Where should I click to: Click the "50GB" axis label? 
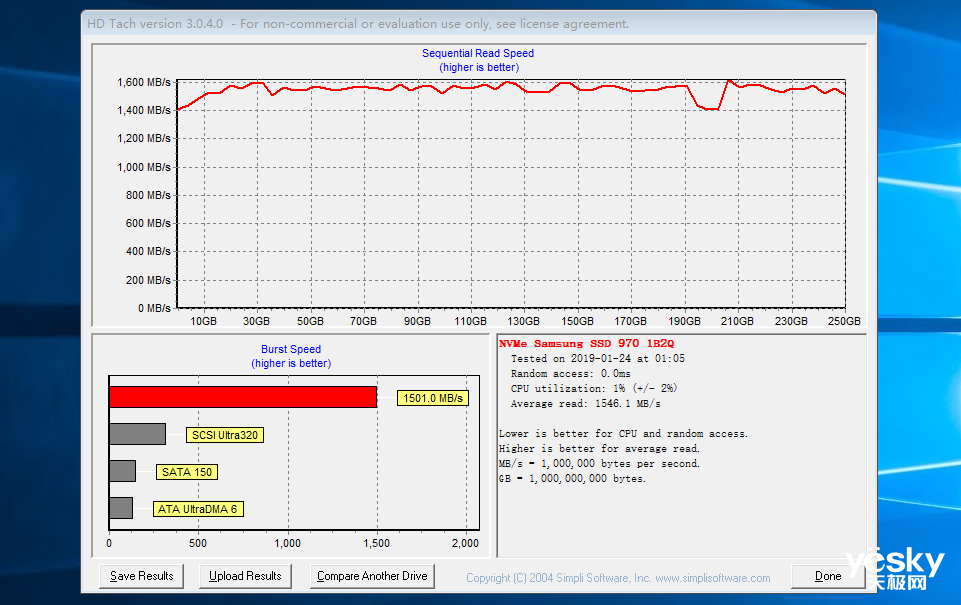[310, 321]
